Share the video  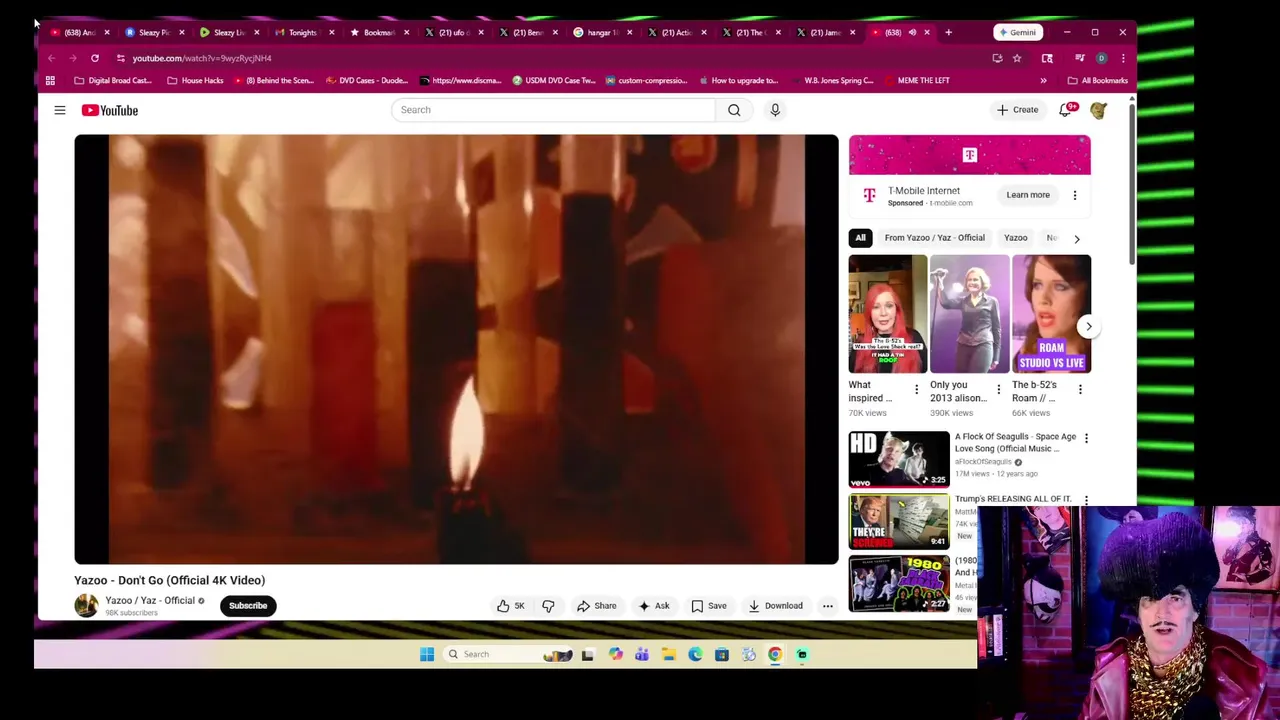597,606
